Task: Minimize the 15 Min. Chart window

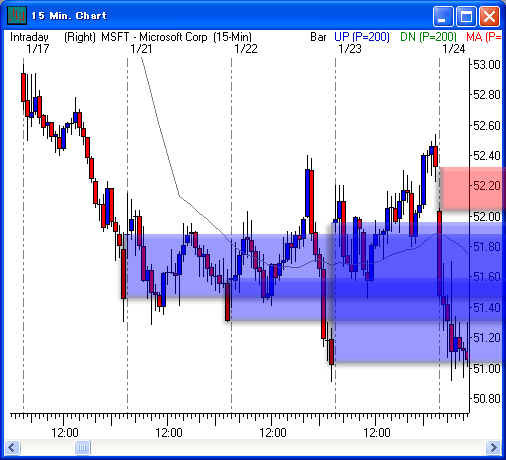Action: (442, 16)
